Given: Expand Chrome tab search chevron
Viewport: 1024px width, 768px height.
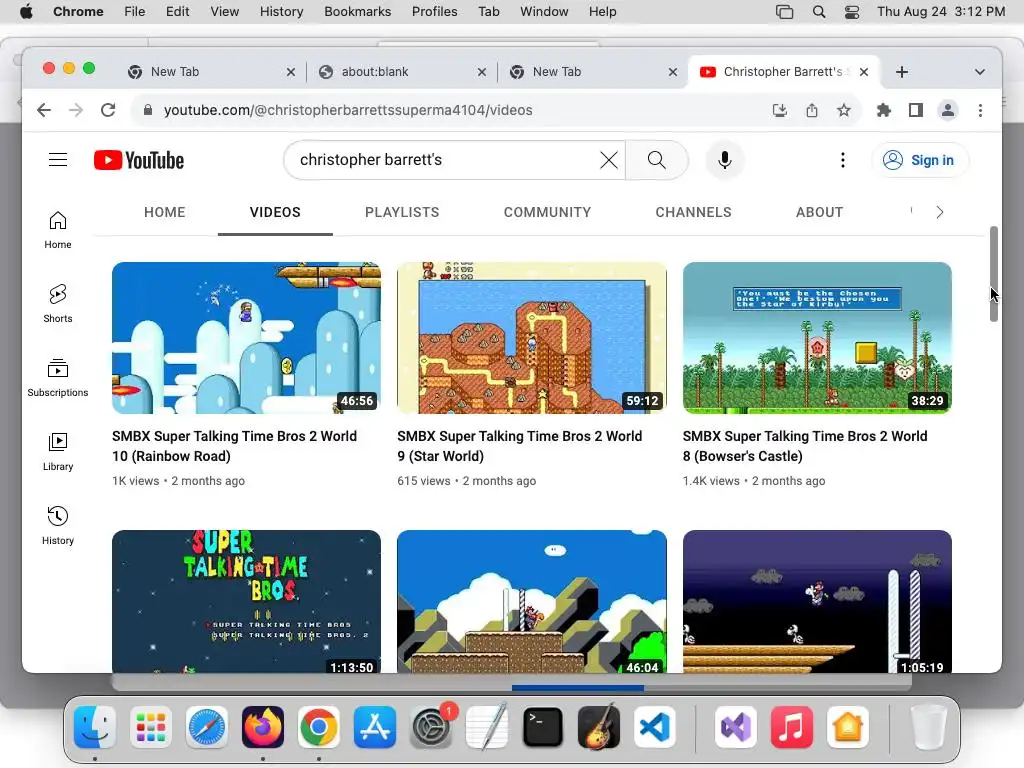Looking at the screenshot, I should pos(980,72).
